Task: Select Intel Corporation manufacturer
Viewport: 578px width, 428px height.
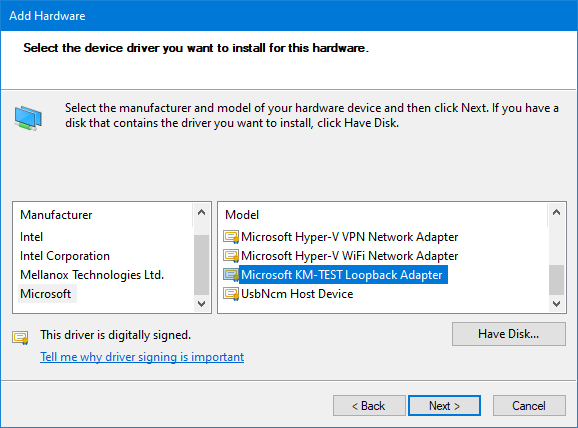Action: click(65, 256)
